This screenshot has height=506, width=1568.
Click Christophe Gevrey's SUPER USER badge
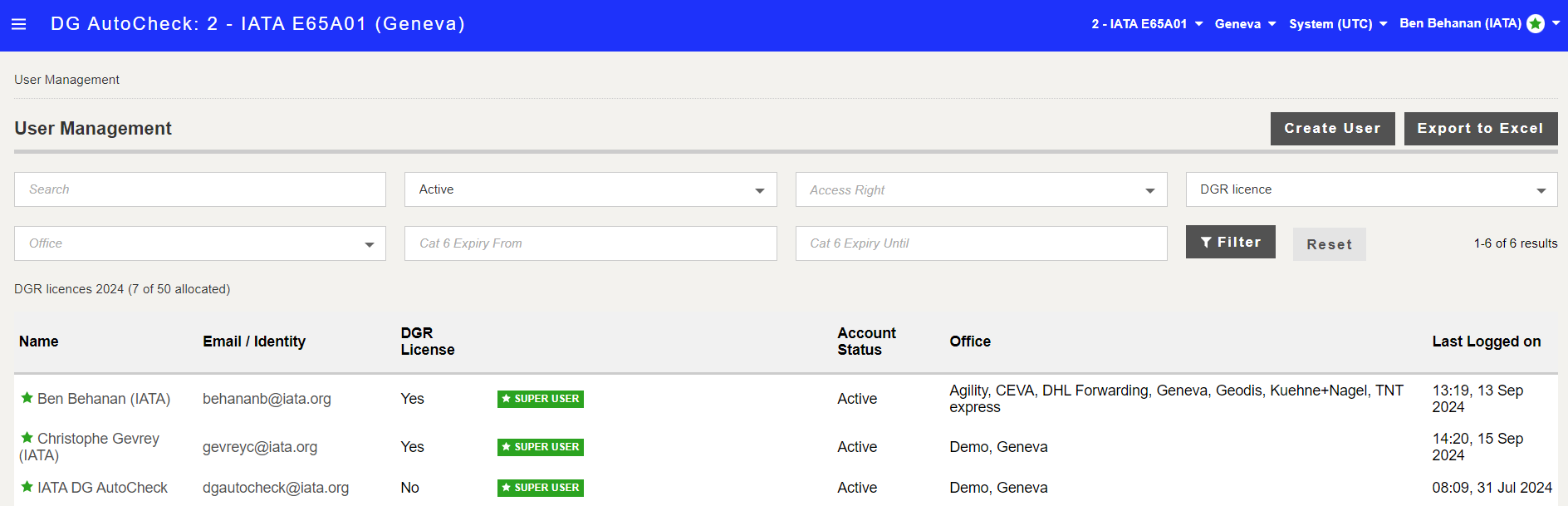click(x=541, y=447)
